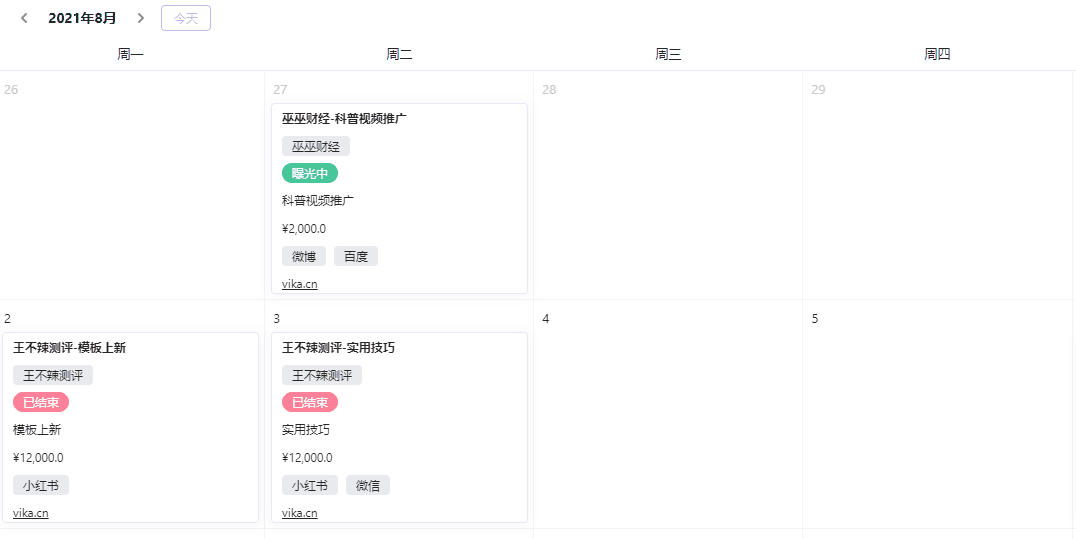Open the 王不辣测评-实用技巧 card title

pos(338,348)
